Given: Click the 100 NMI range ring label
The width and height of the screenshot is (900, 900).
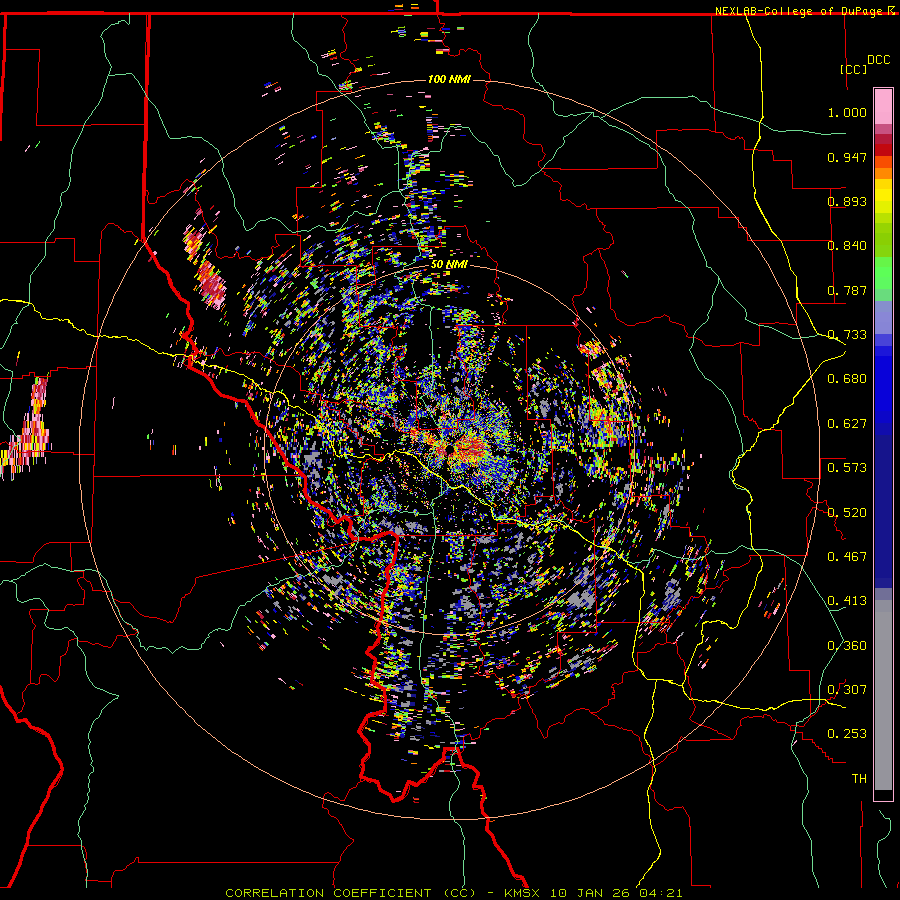Looking at the screenshot, I should point(449,79).
